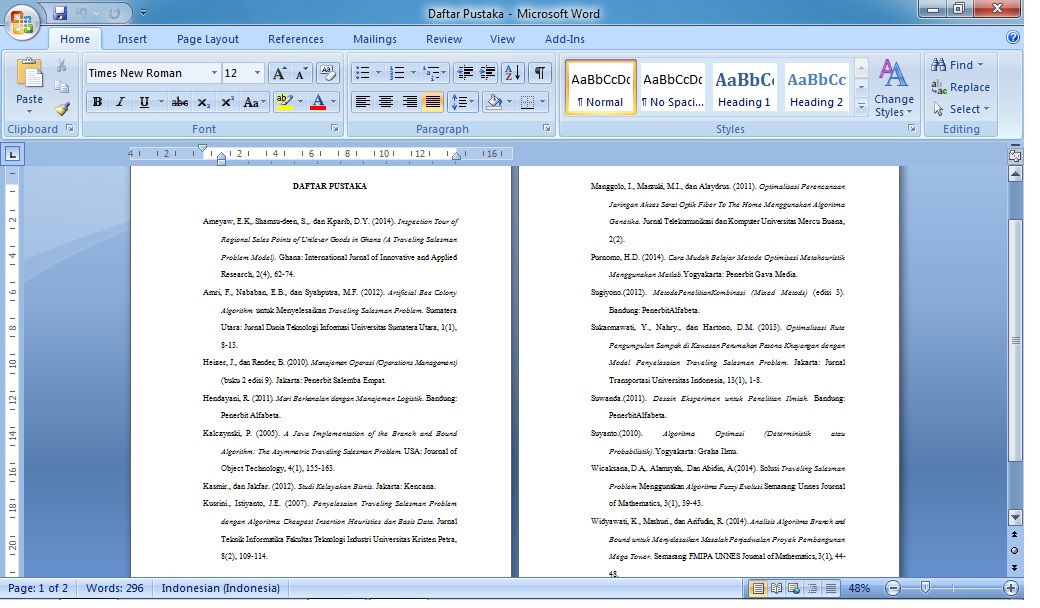Switch to the View tab
Screen dimensions: 1040x608
502,39
